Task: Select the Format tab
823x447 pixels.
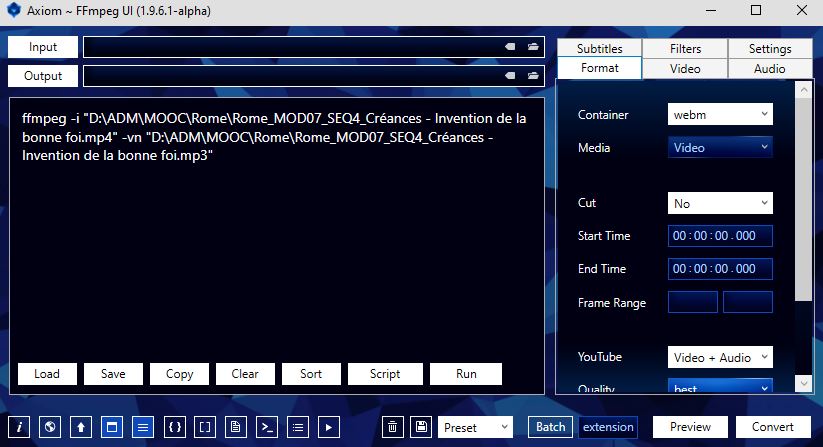Action: [599, 68]
